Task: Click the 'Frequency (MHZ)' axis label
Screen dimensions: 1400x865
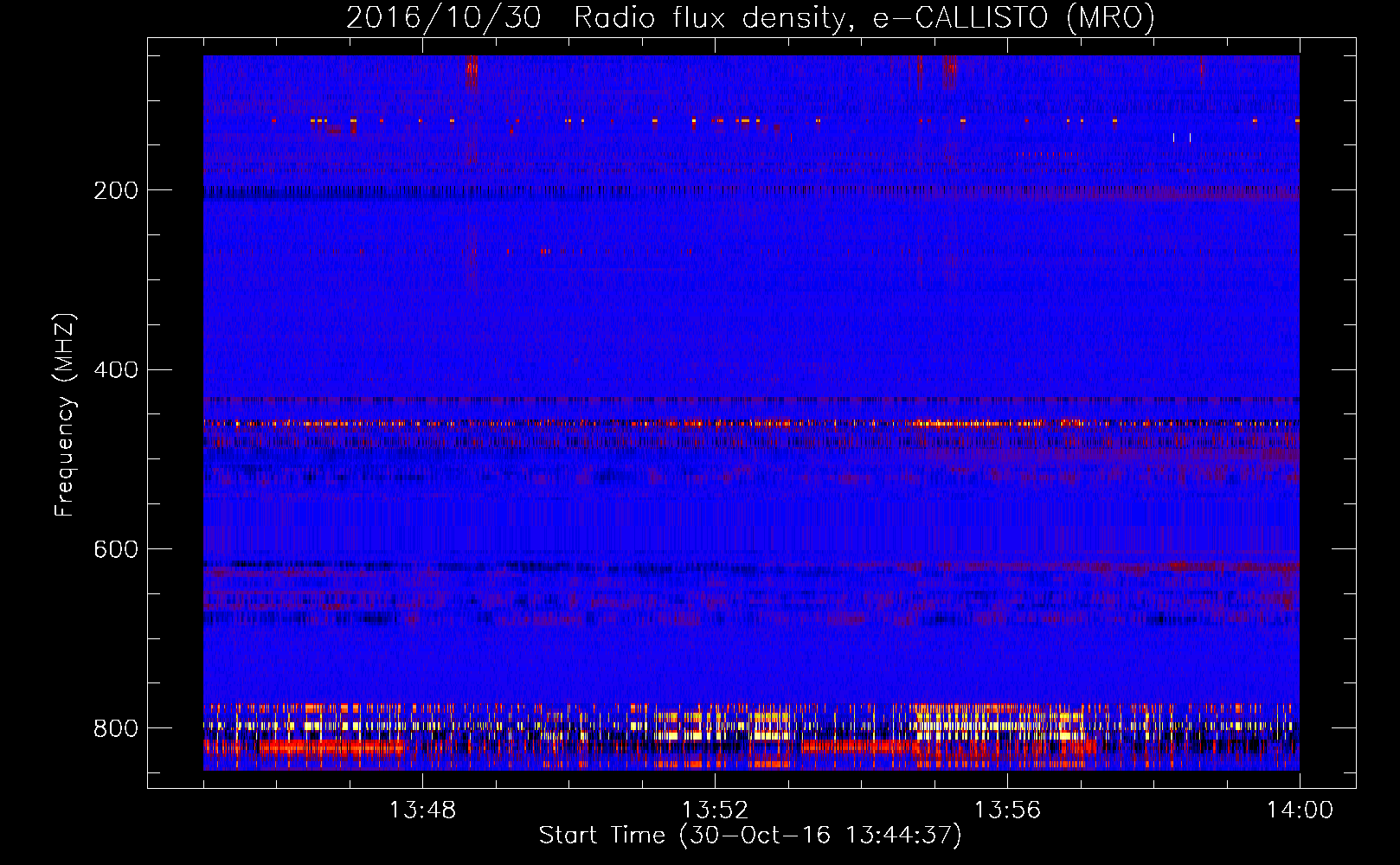Action: [x=65, y=415]
